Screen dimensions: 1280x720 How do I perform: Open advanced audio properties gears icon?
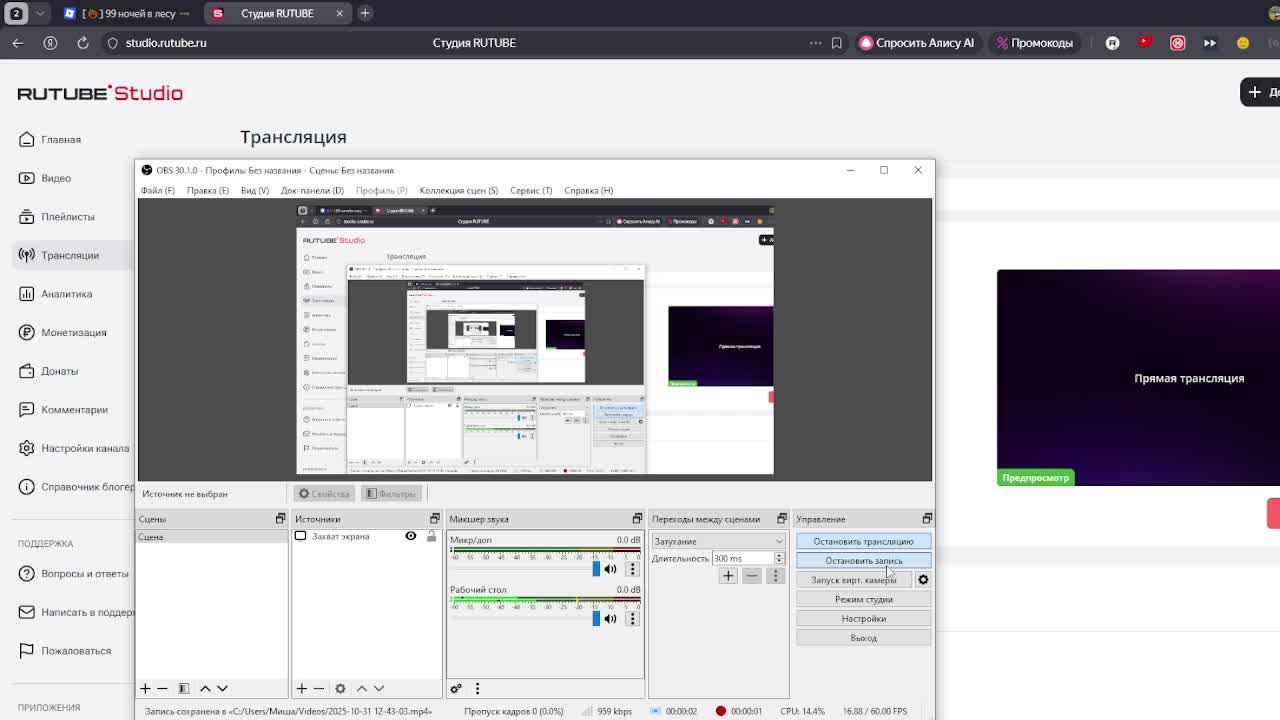456,688
